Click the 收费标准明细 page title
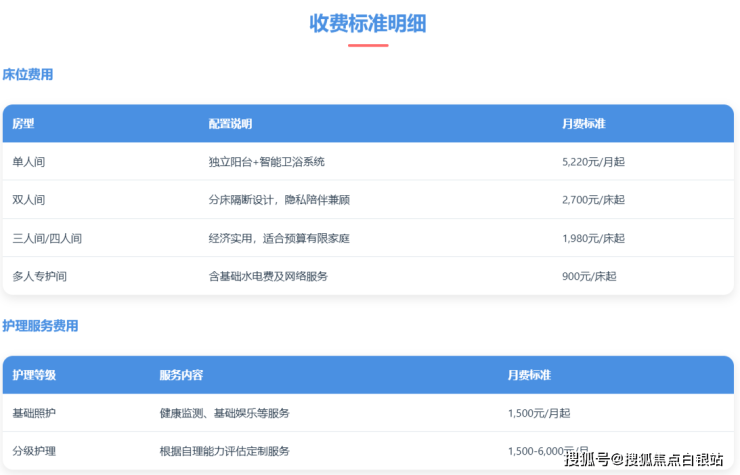This screenshot has height=475, width=740. pyautogui.click(x=367, y=23)
